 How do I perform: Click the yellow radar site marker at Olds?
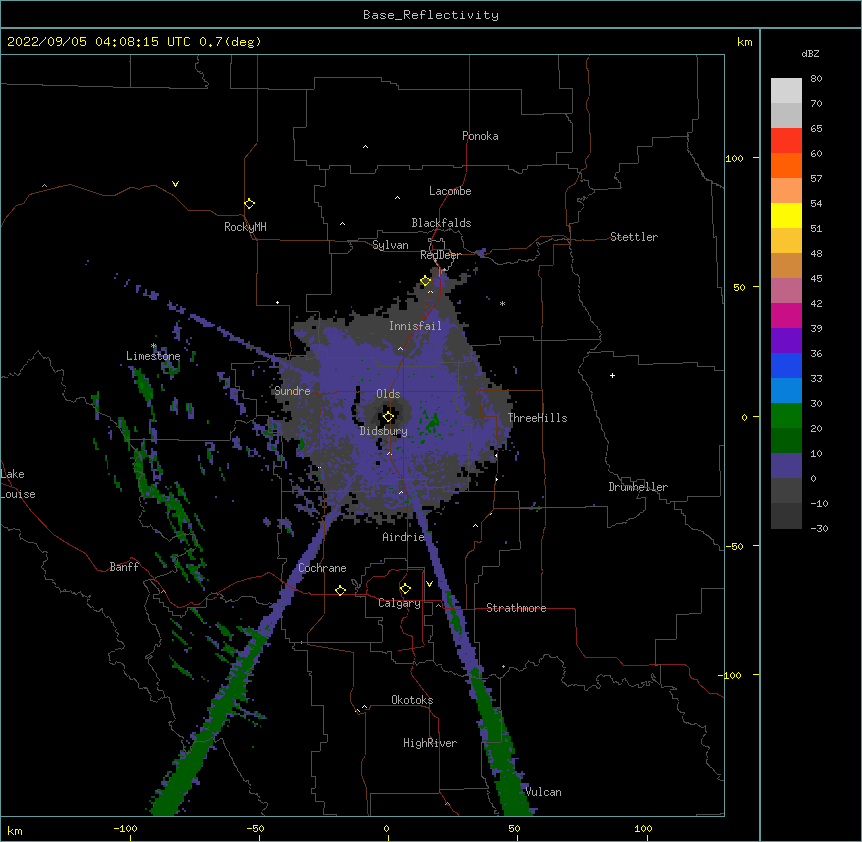(x=388, y=416)
